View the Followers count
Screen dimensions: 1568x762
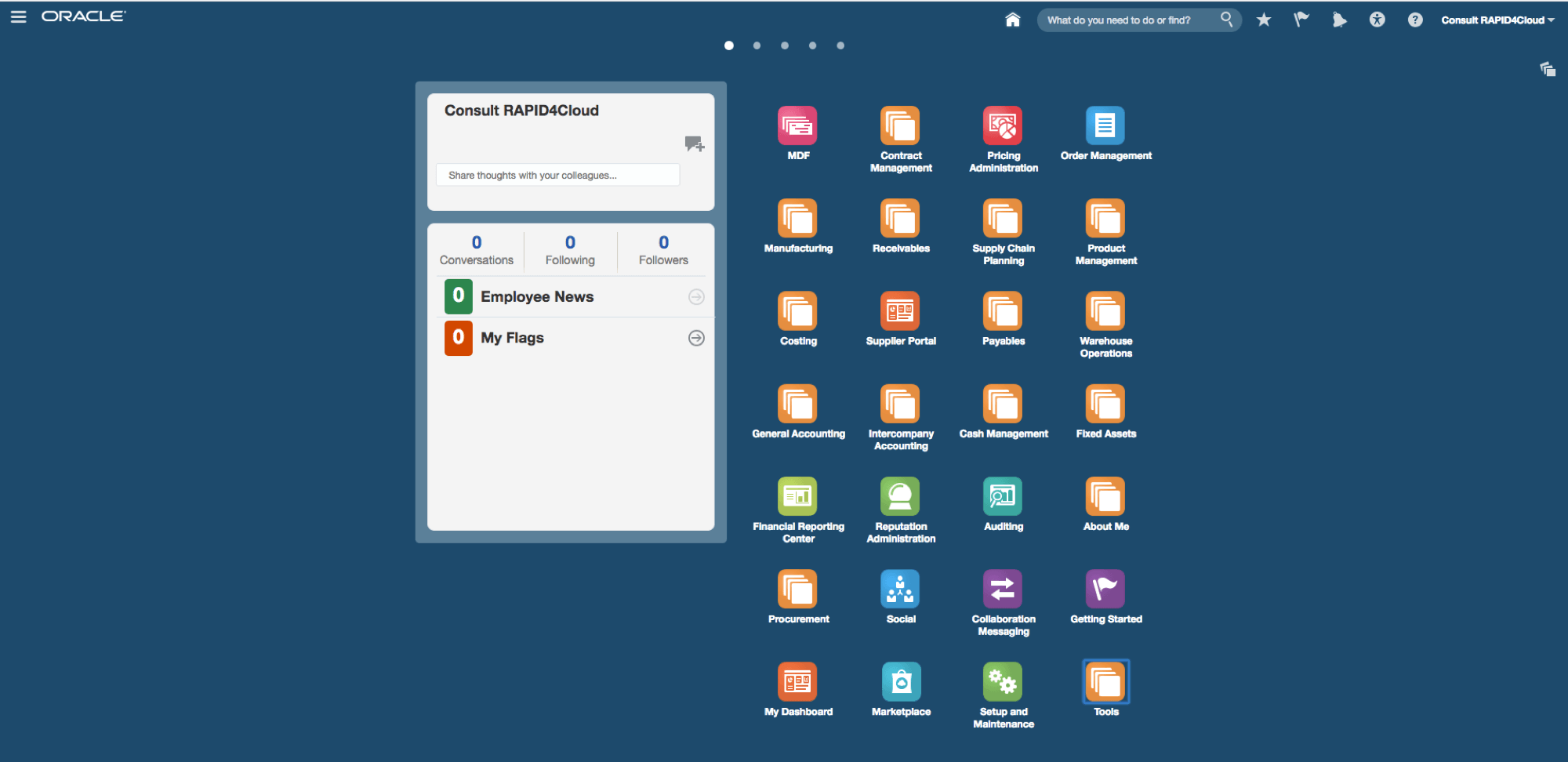(x=663, y=251)
